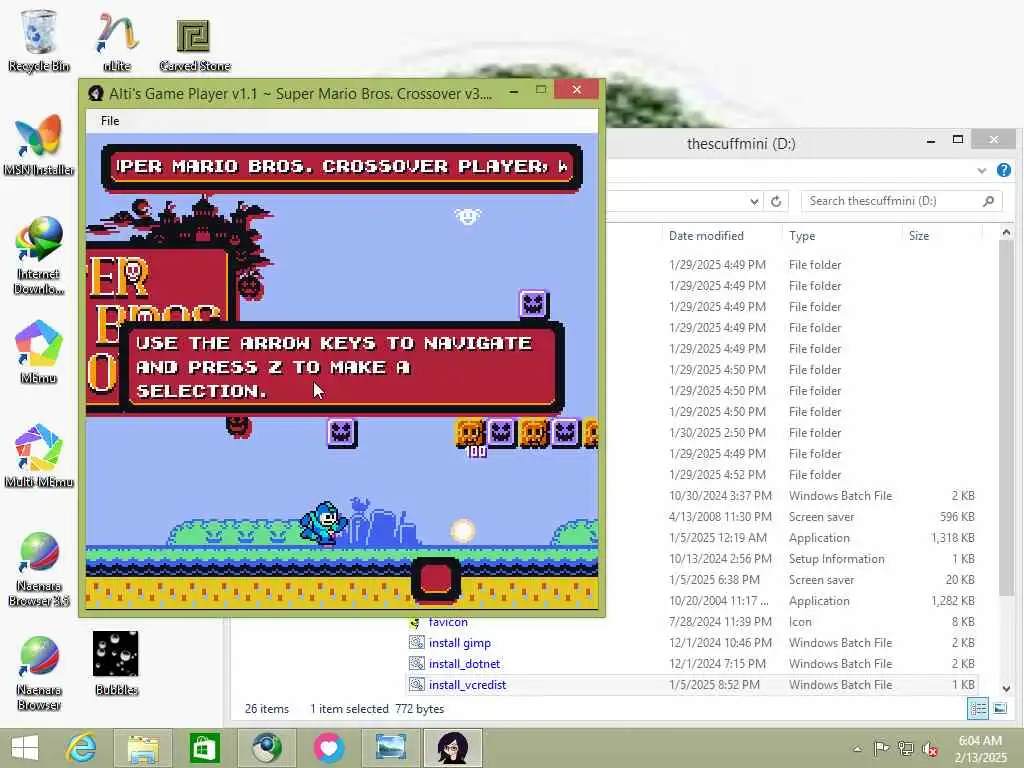The height and width of the screenshot is (768, 1024).
Task: Select the install gimp batch file
Action: tap(460, 643)
